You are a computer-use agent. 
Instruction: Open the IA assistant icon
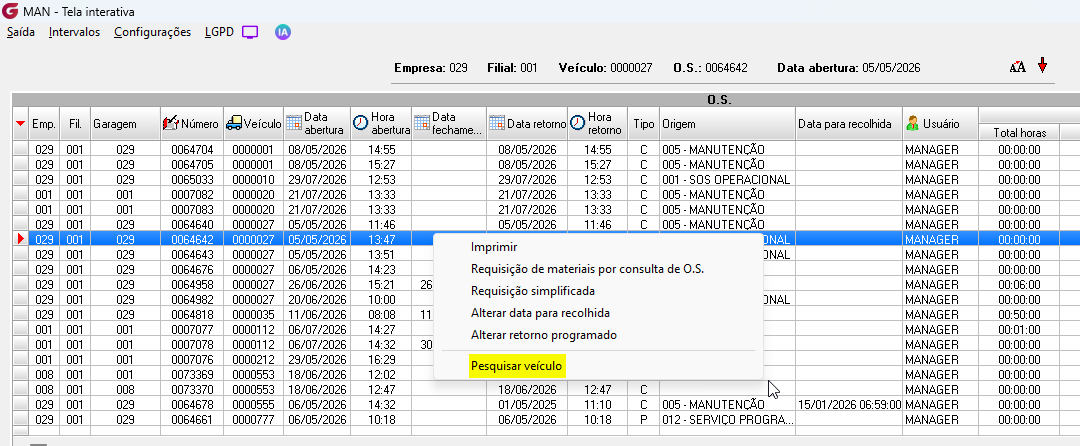click(282, 32)
